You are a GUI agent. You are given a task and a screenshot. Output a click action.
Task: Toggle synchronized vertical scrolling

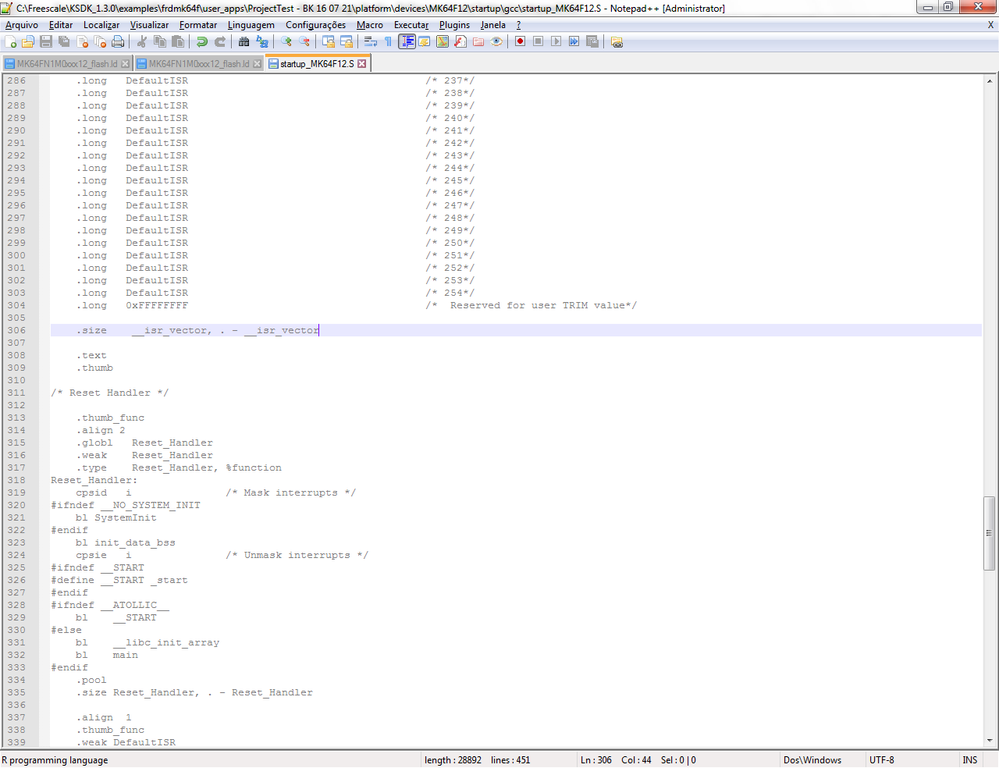tap(328, 42)
